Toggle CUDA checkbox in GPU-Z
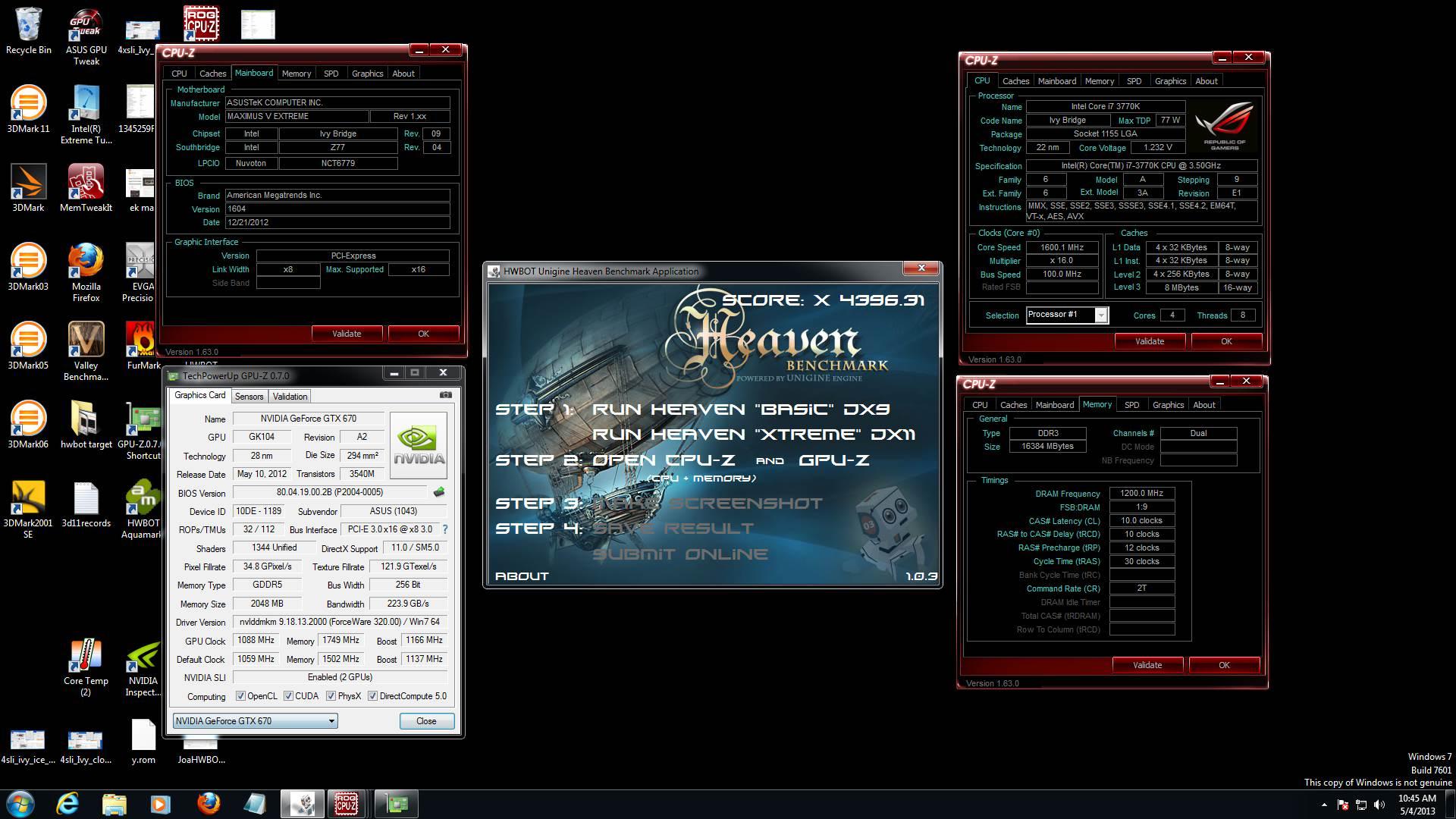 coord(288,696)
